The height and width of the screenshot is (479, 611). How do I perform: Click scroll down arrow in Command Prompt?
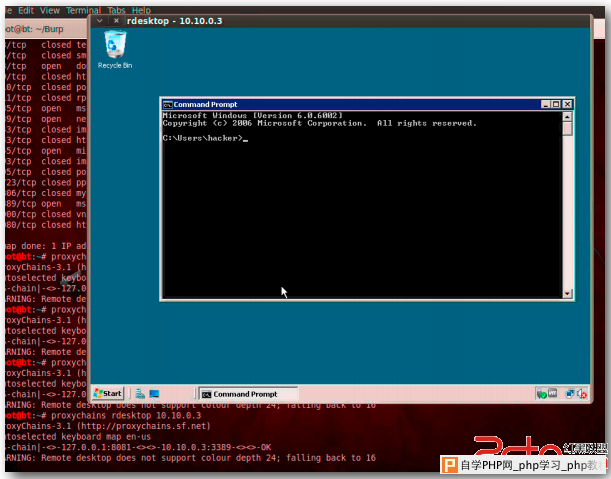coord(567,293)
